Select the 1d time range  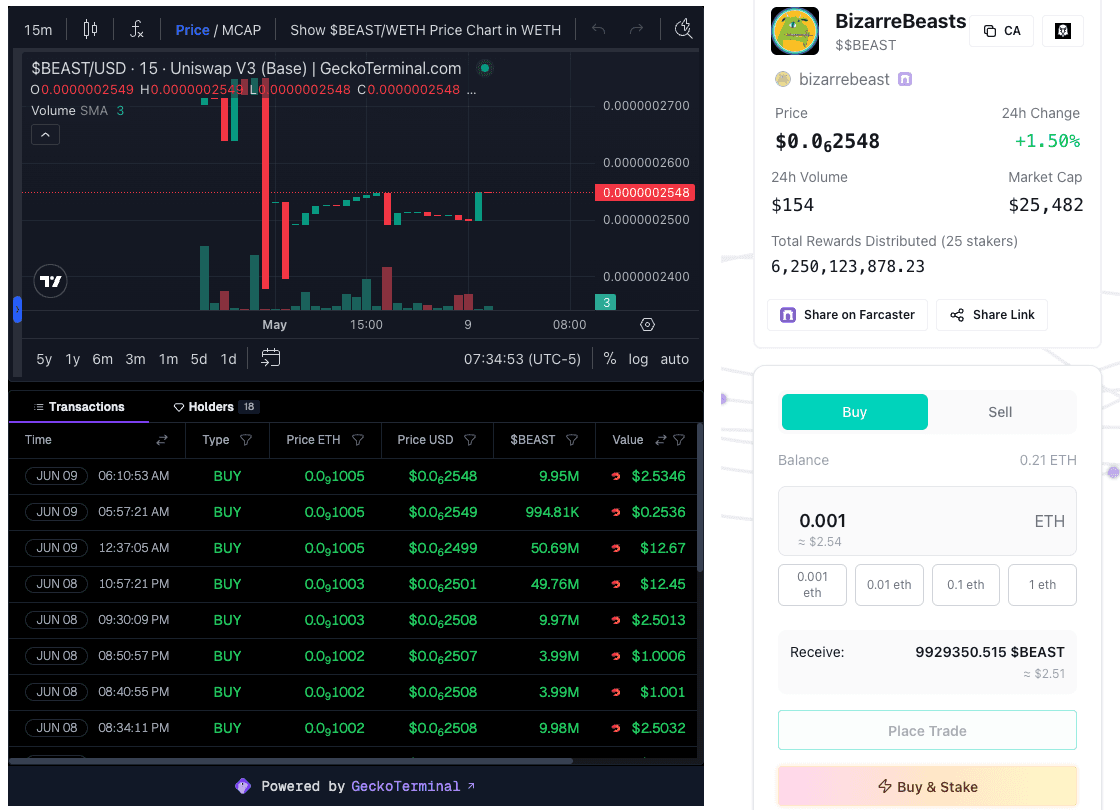tap(228, 359)
